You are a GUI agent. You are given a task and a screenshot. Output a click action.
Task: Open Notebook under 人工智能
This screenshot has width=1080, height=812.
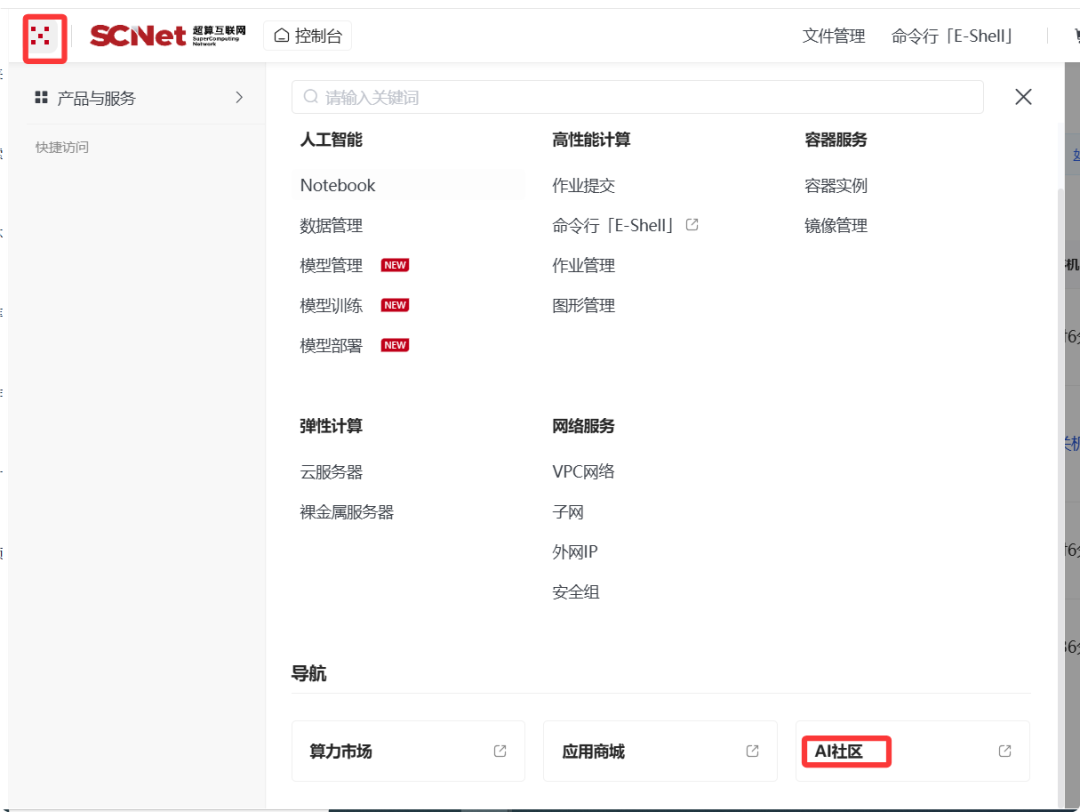tap(338, 185)
